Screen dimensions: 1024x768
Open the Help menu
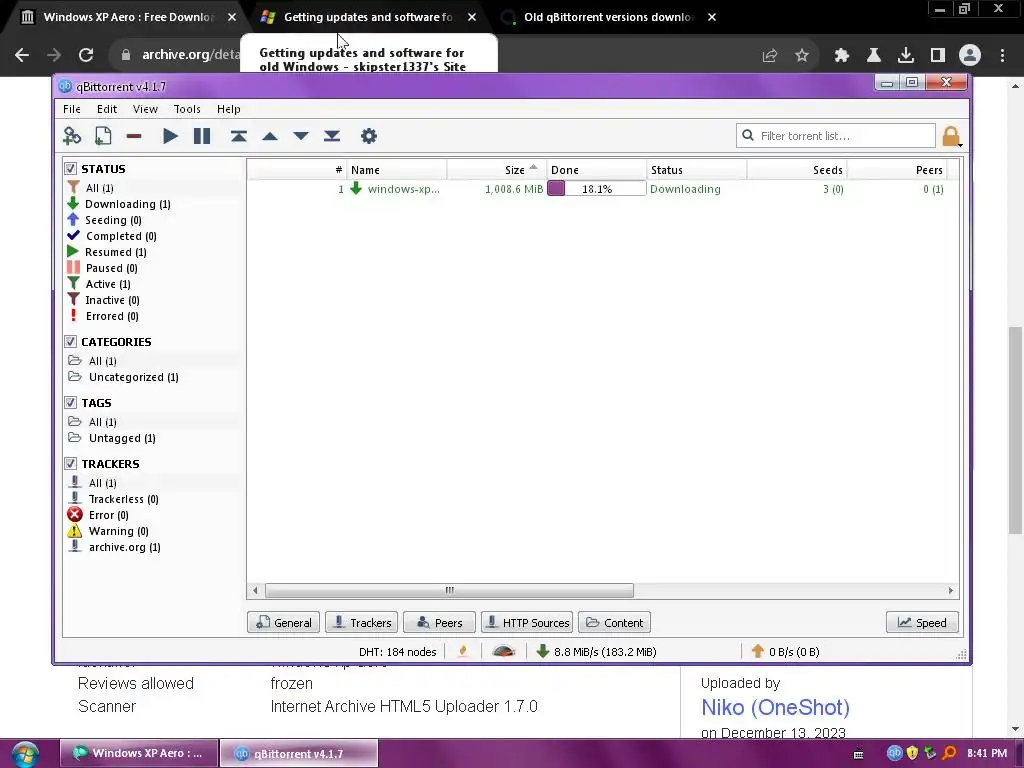tap(229, 109)
